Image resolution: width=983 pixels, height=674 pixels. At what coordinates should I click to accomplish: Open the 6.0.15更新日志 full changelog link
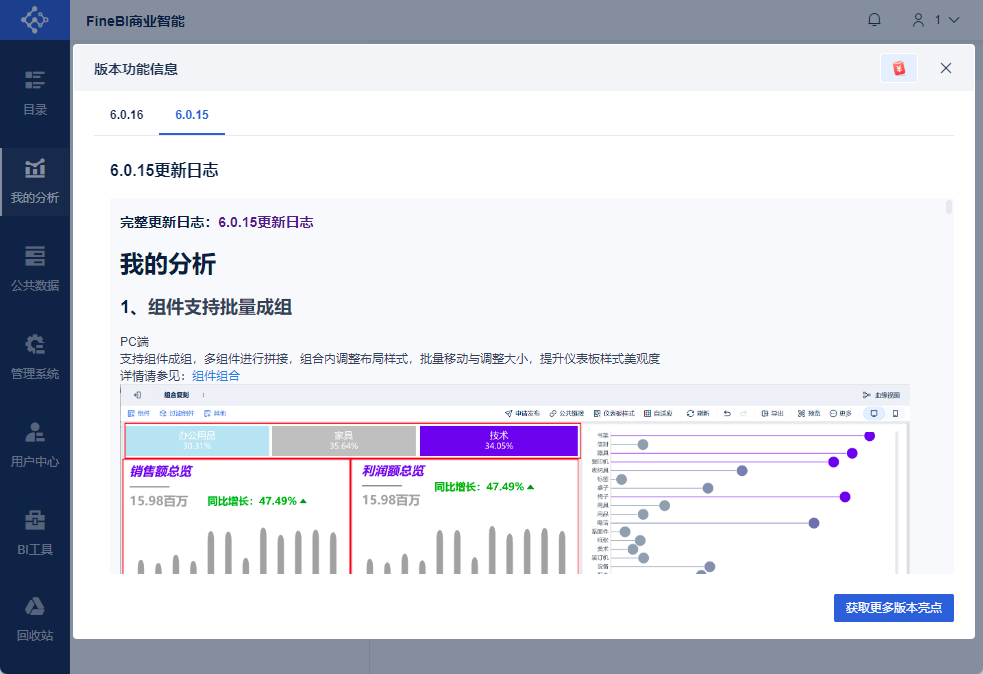[x=266, y=221]
